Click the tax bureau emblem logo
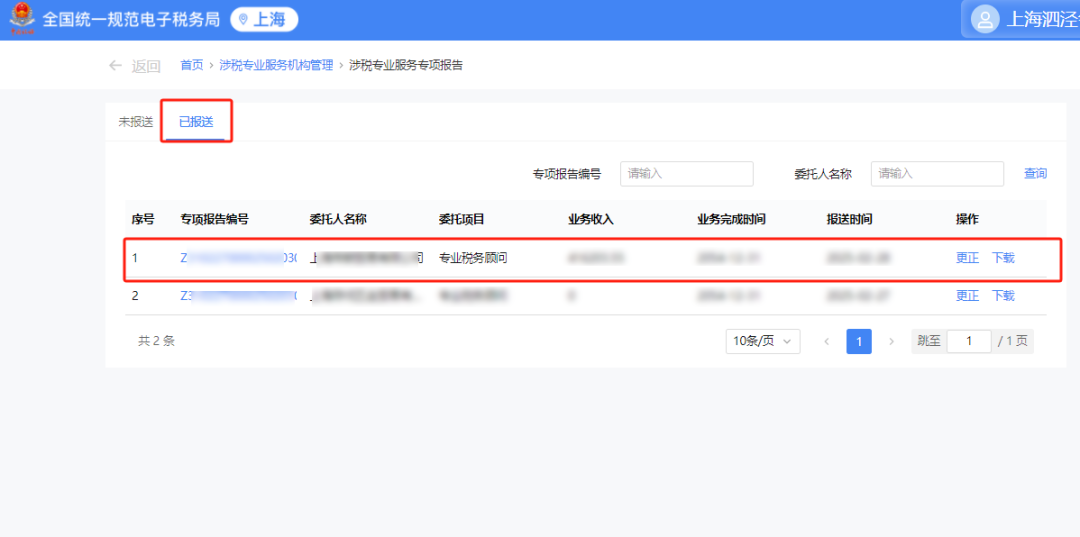 click(21, 20)
